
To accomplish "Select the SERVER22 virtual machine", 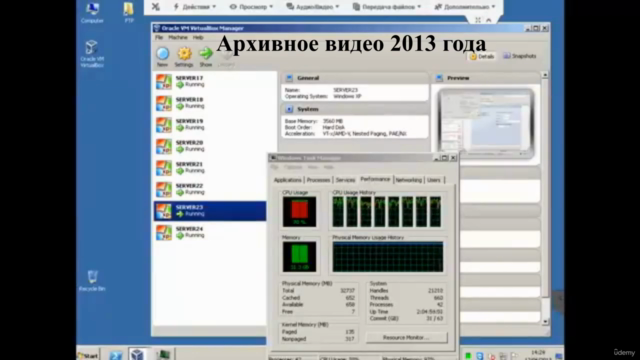I will point(210,189).
